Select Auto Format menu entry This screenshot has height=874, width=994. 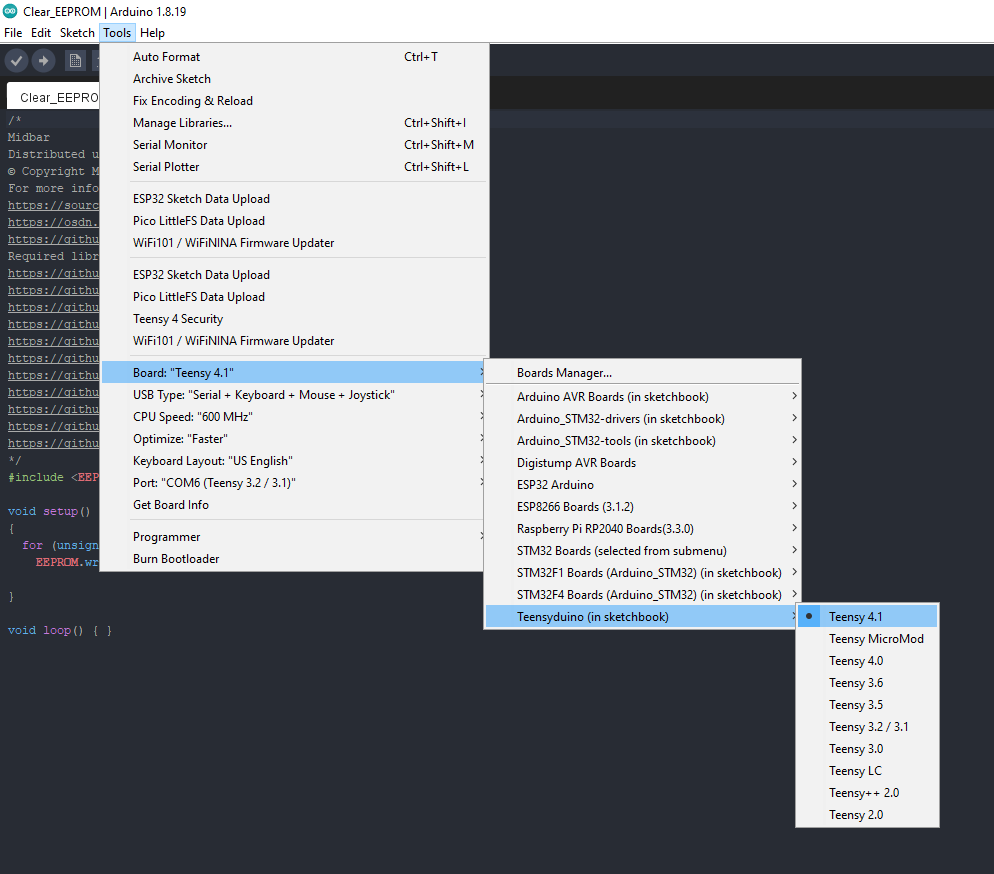click(x=295, y=57)
